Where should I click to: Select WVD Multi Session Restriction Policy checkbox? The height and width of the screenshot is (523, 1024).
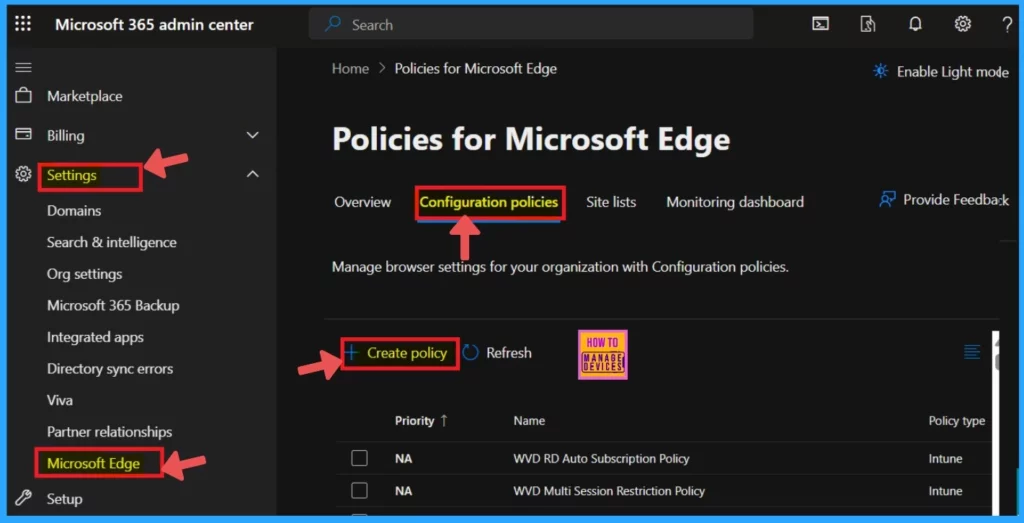(359, 490)
